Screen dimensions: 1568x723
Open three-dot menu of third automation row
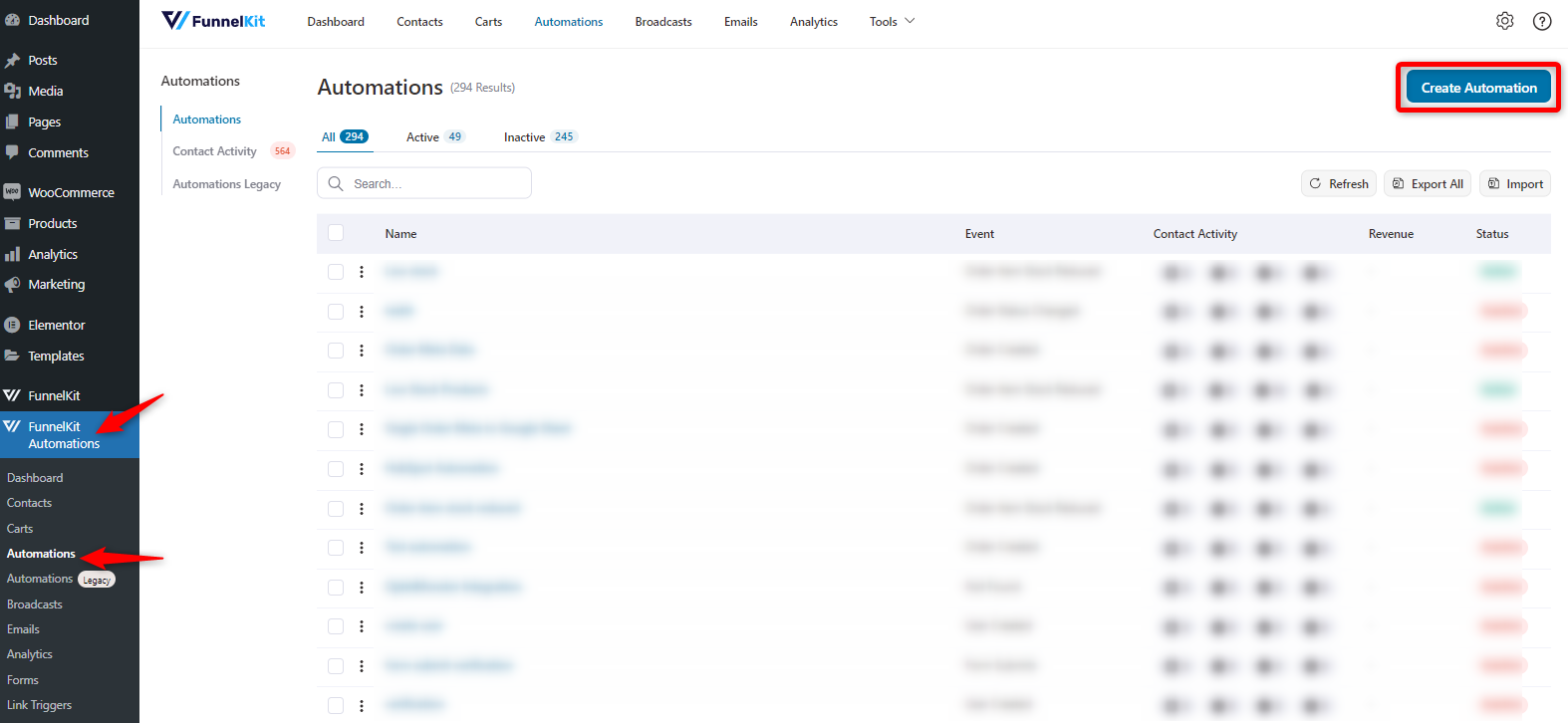pos(362,351)
